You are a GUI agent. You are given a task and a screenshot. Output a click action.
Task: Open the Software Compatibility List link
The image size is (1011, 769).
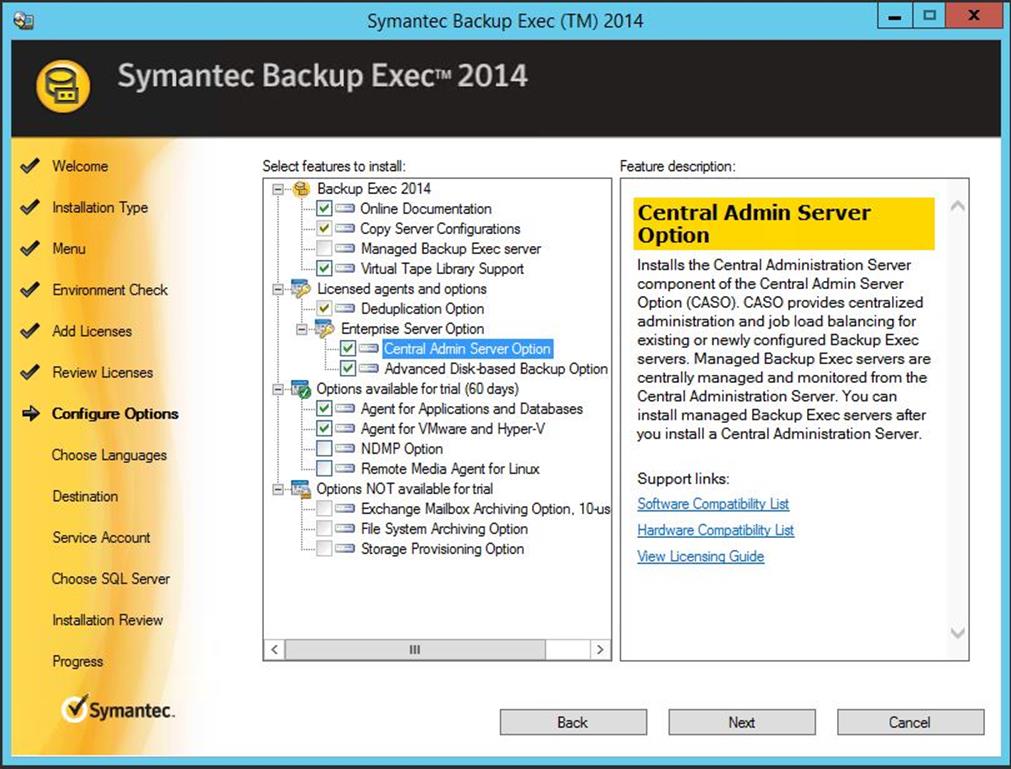[713, 503]
